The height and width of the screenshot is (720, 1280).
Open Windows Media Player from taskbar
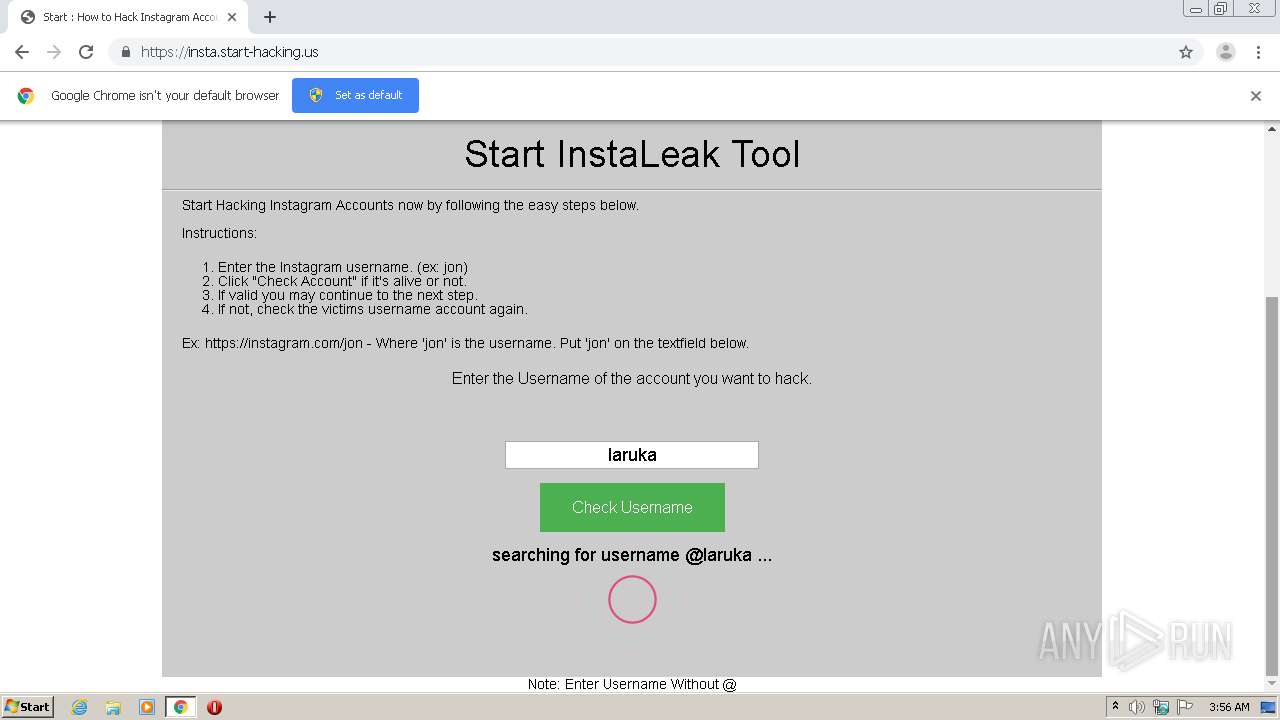tap(147, 707)
